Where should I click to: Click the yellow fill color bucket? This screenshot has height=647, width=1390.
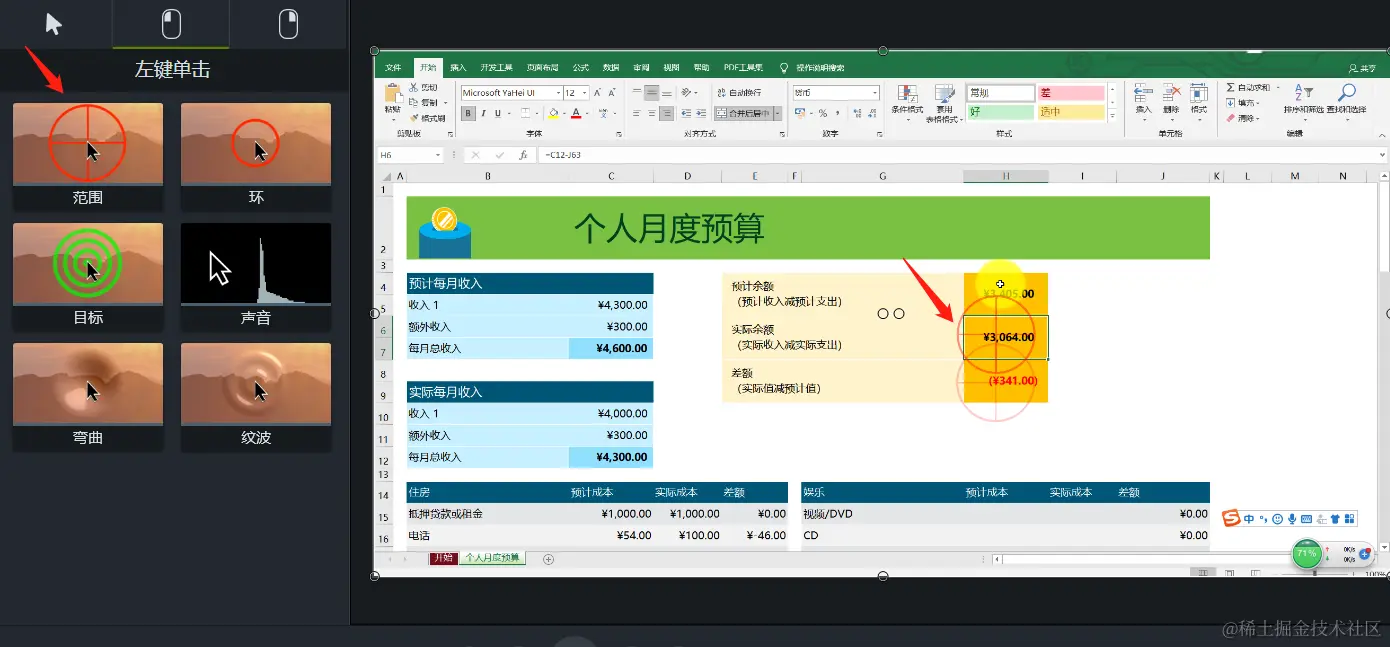553,114
